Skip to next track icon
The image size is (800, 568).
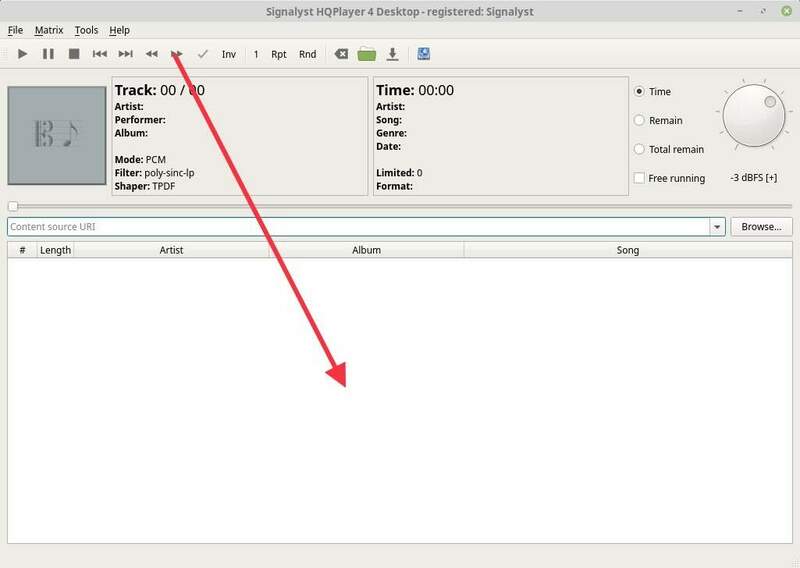click(126, 54)
